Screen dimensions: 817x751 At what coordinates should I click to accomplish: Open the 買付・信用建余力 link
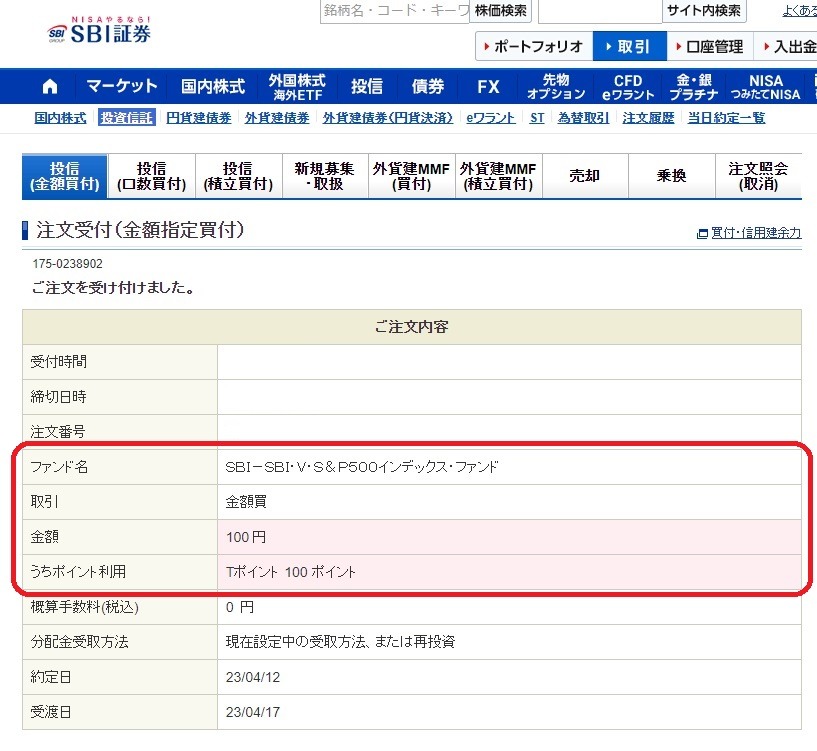[x=756, y=233]
